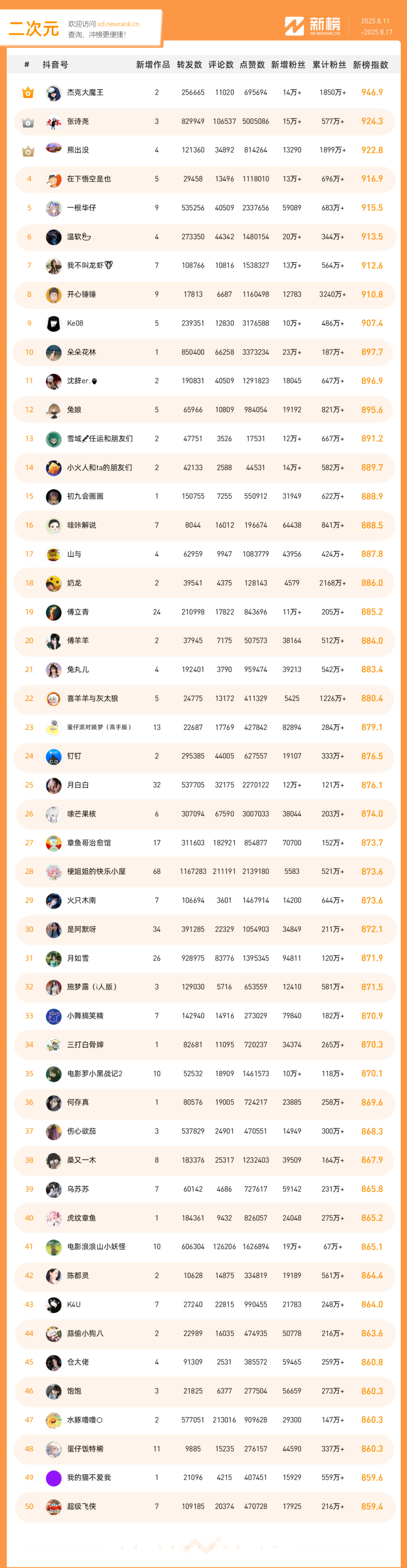Viewport: 407px width, 1568px height.
Task: Click the gold crown first-place icon
Action: [x=28, y=92]
